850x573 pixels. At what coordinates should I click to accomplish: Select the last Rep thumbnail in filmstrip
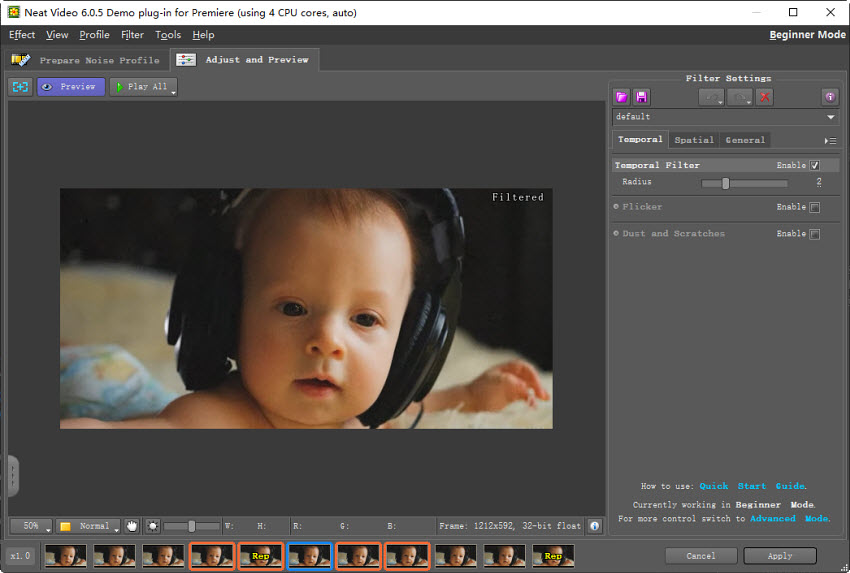[553, 556]
